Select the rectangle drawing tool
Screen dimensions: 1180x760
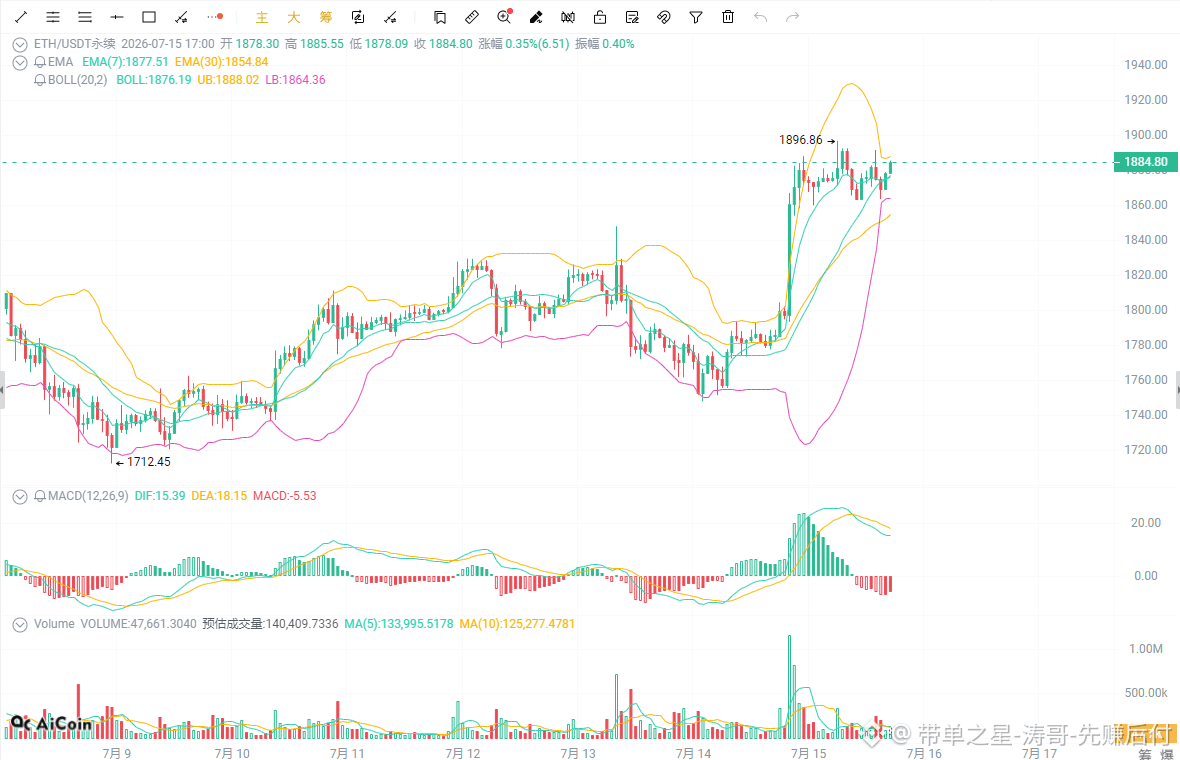(149, 17)
